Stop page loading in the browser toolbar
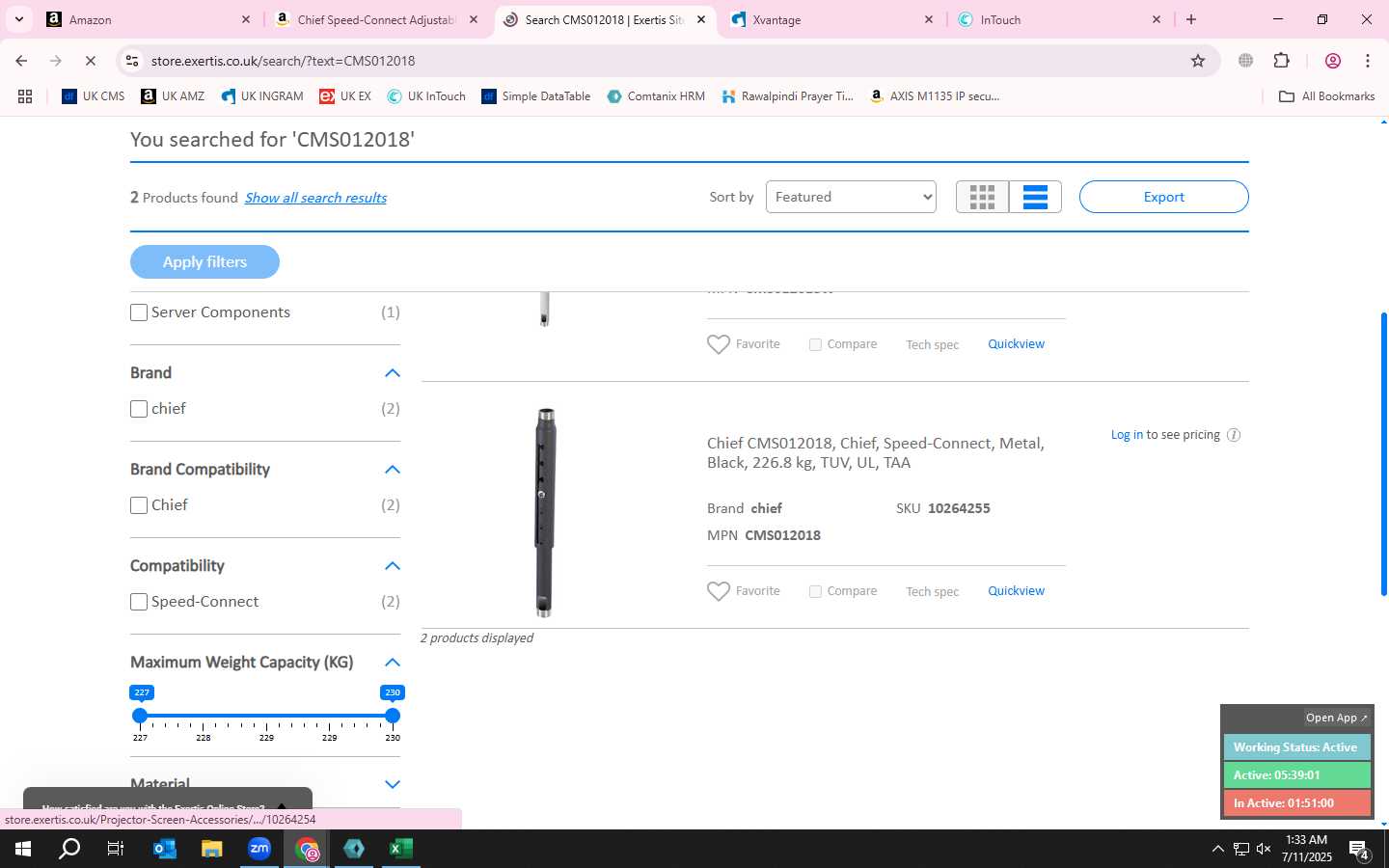Screen dimensions: 1389x868 point(90,61)
